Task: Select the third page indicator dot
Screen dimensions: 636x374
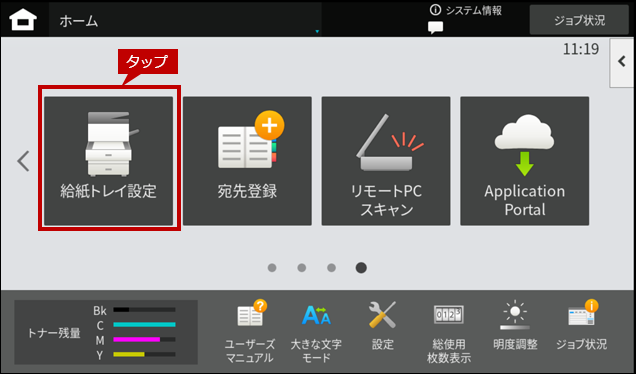Action: (x=331, y=268)
